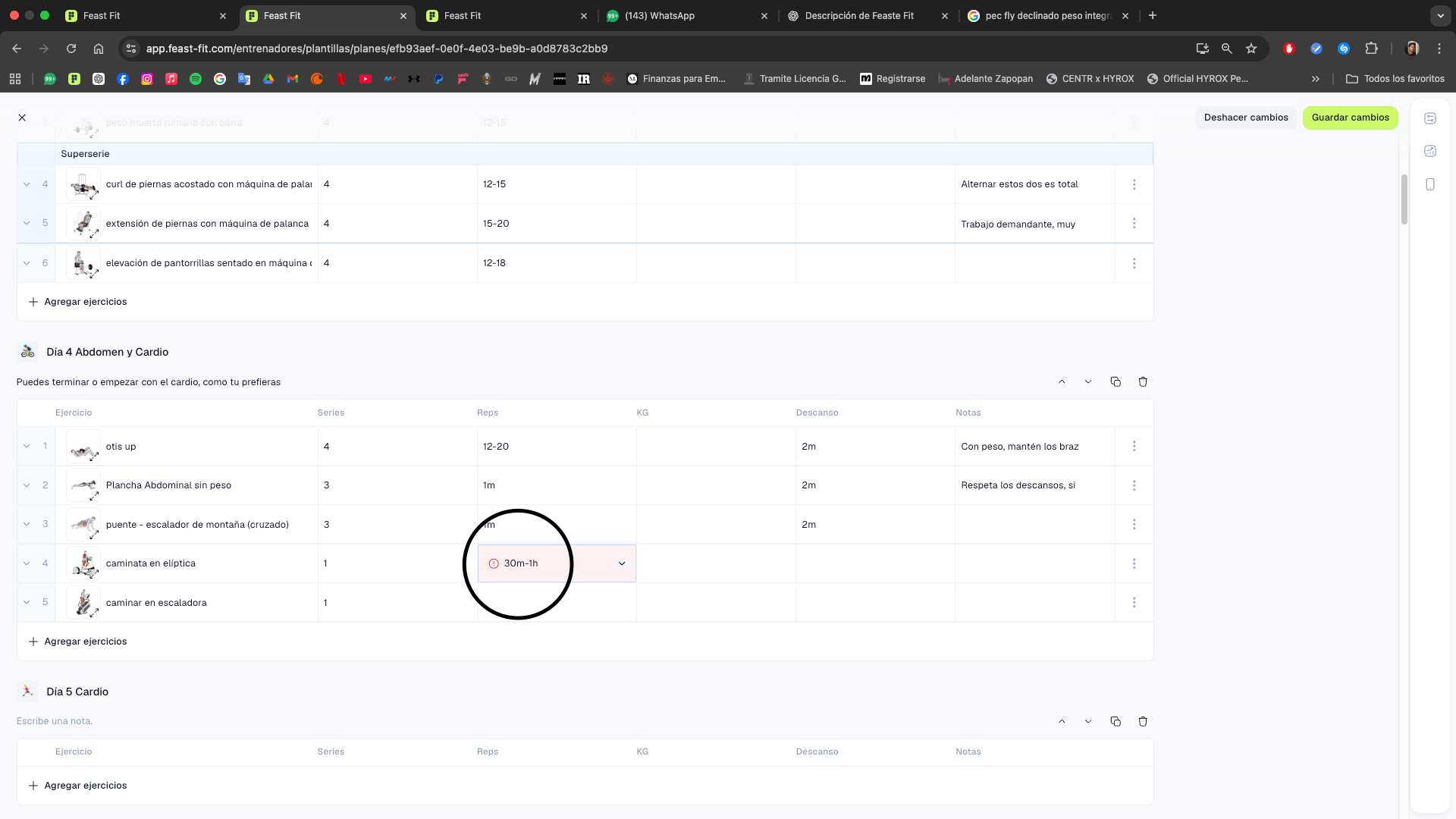This screenshot has height=819, width=1456.
Task: Click Guardar cambios button
Action: (1350, 118)
